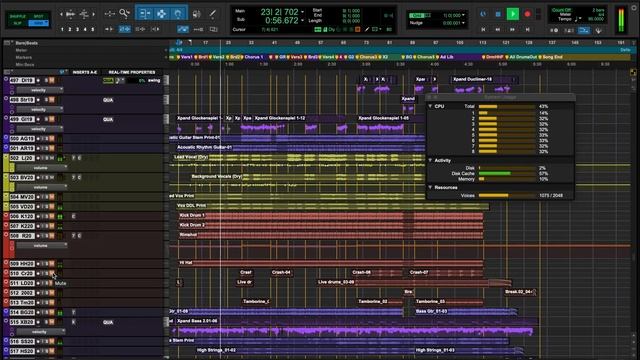
Task: Select the Grabber tool
Action: 178,14
